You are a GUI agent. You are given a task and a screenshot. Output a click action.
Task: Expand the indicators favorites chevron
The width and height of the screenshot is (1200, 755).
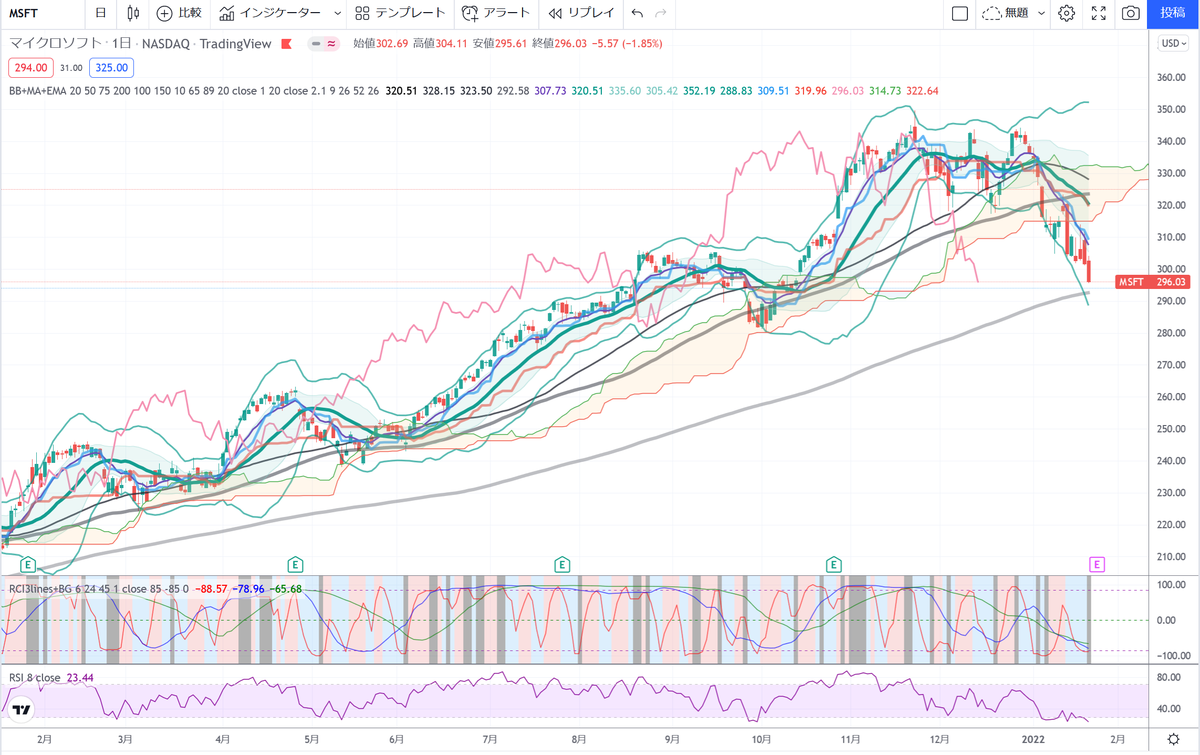click(x=337, y=13)
